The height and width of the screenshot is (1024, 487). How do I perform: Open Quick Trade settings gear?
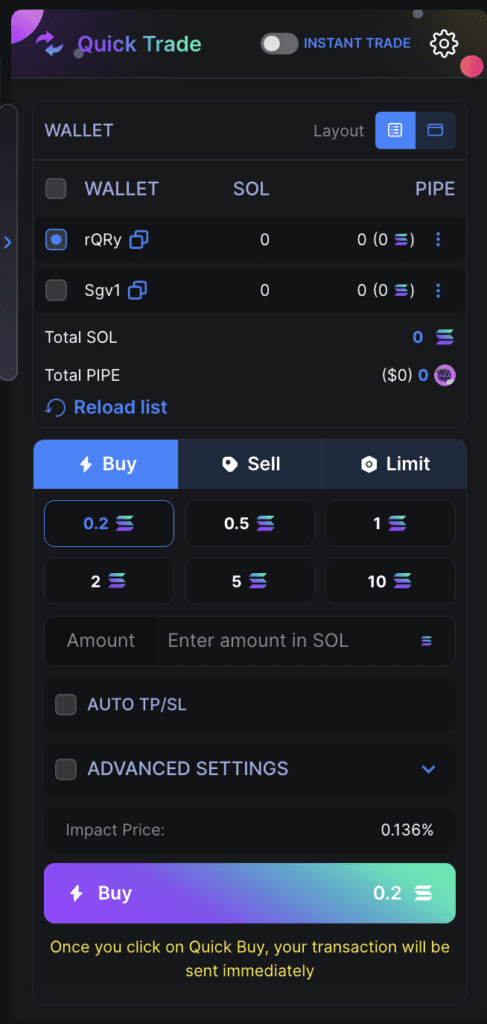coord(444,44)
